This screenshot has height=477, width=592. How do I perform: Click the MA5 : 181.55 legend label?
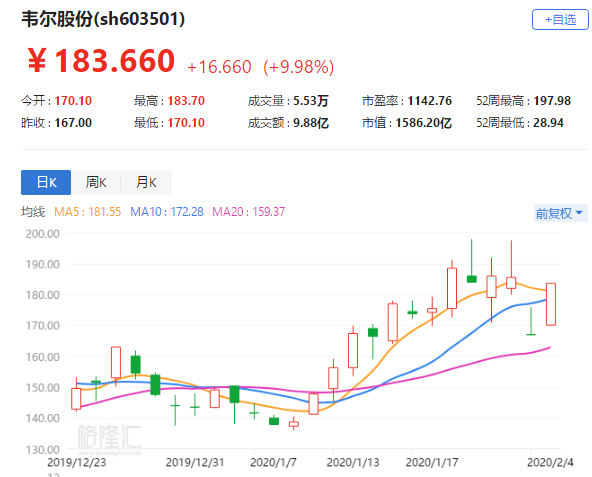click(x=87, y=211)
